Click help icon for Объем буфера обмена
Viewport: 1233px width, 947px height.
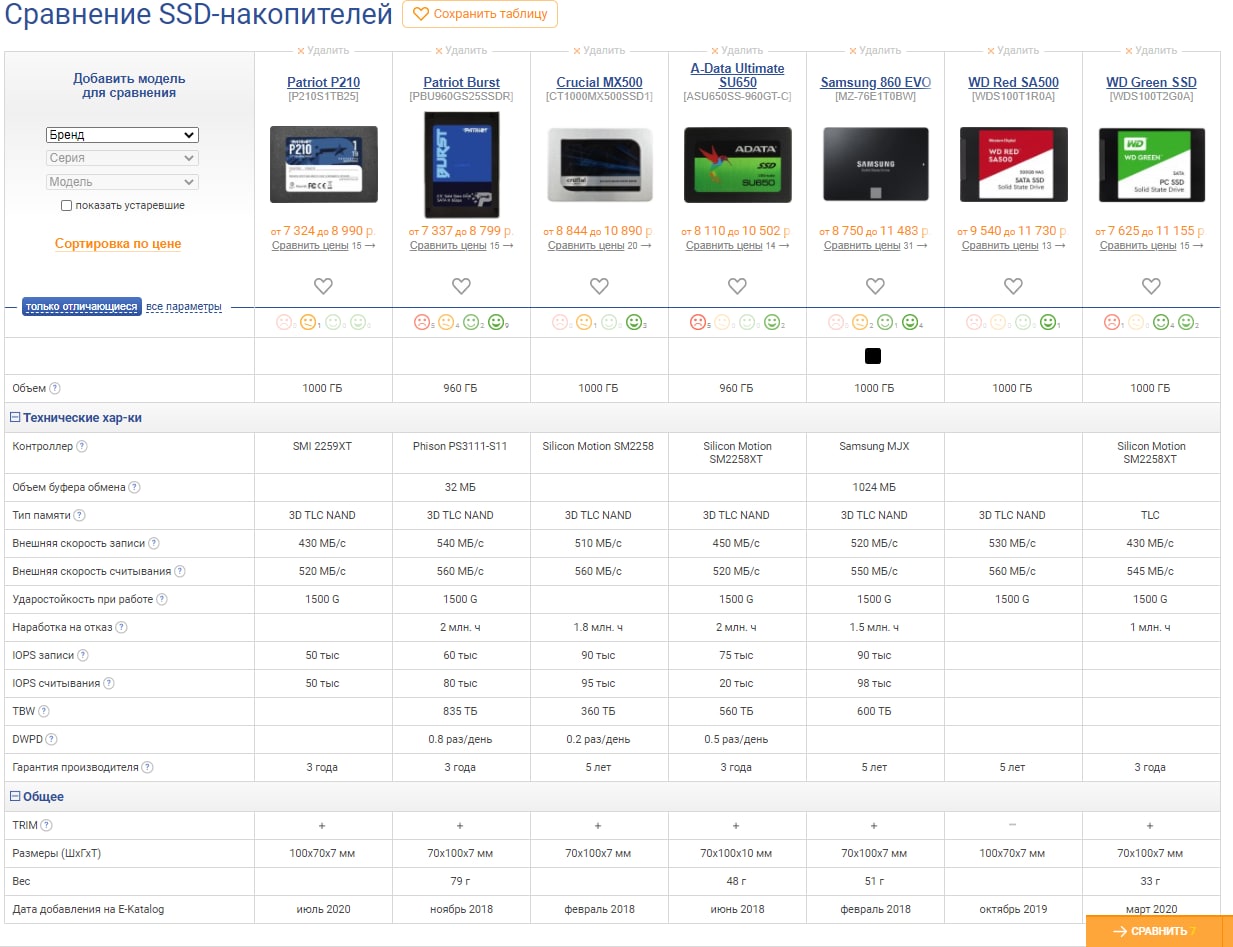point(135,488)
